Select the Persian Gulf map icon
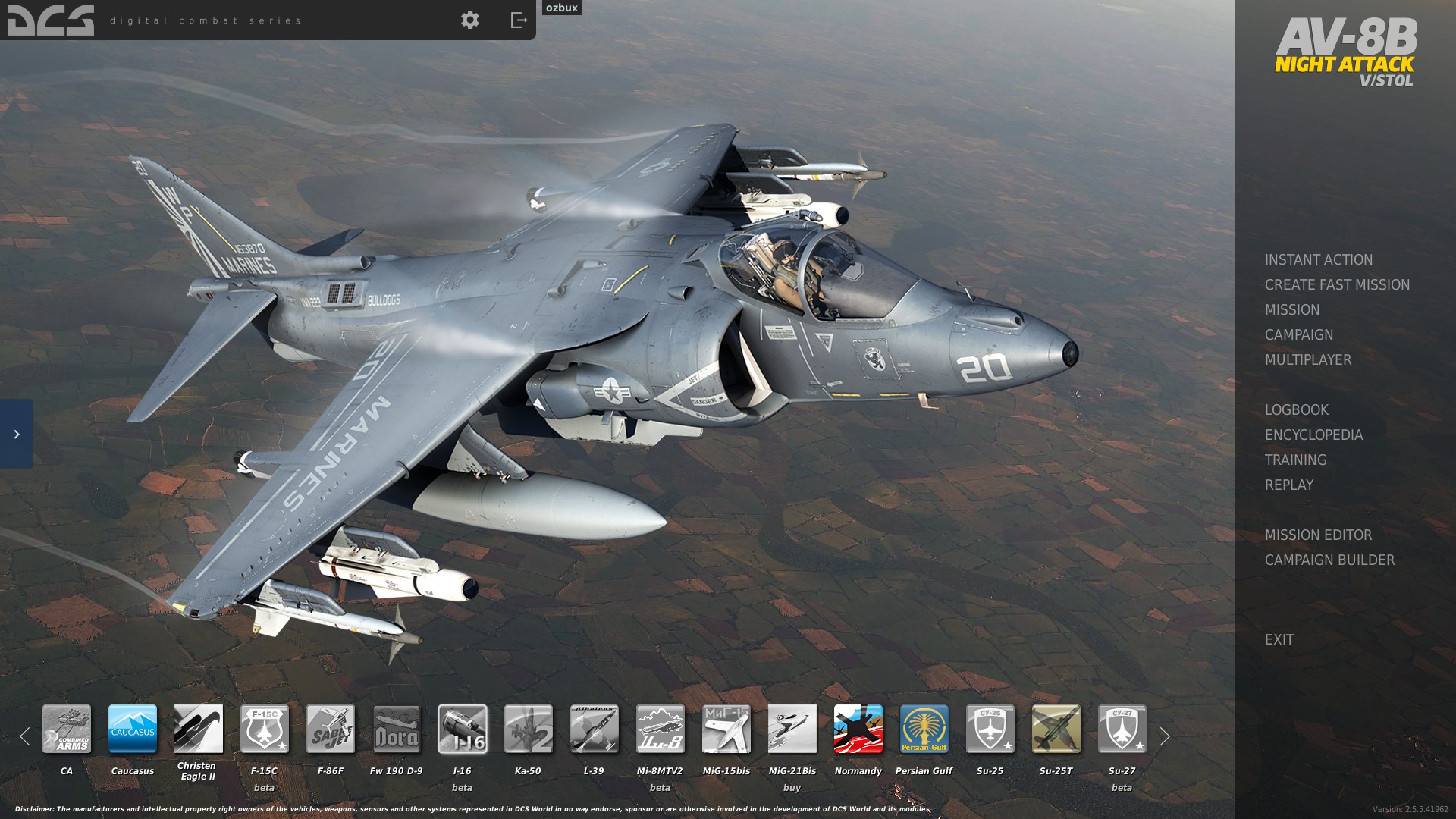 pyautogui.click(x=924, y=729)
